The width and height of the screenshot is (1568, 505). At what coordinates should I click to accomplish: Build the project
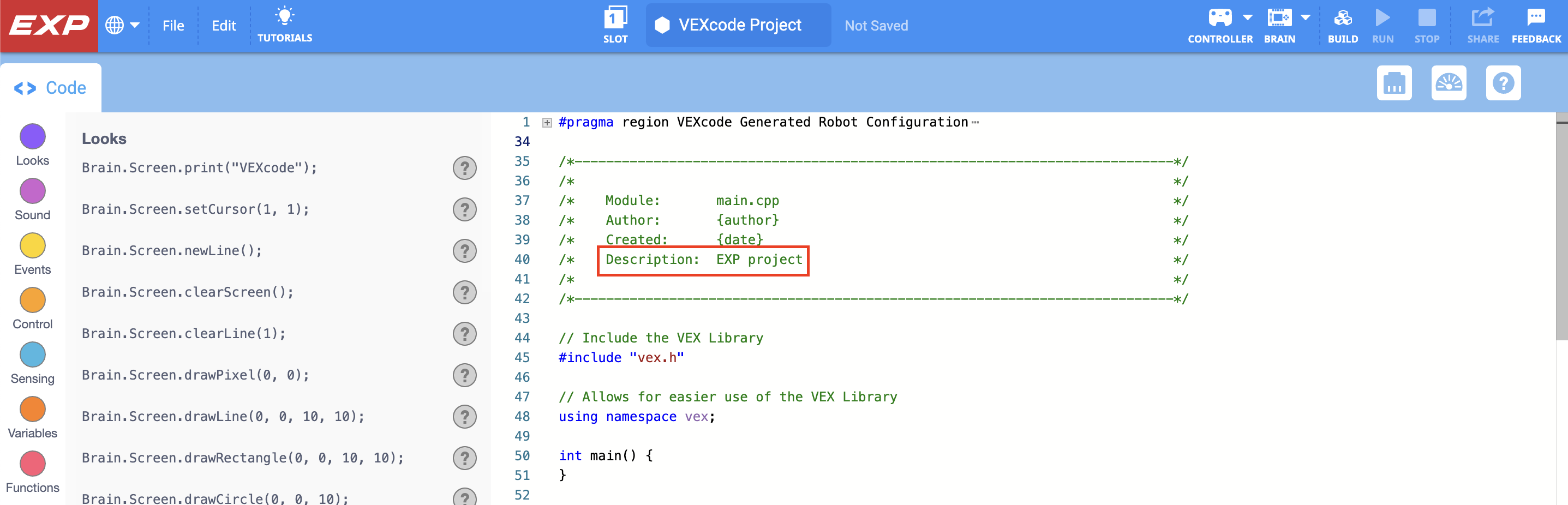coord(1343,25)
